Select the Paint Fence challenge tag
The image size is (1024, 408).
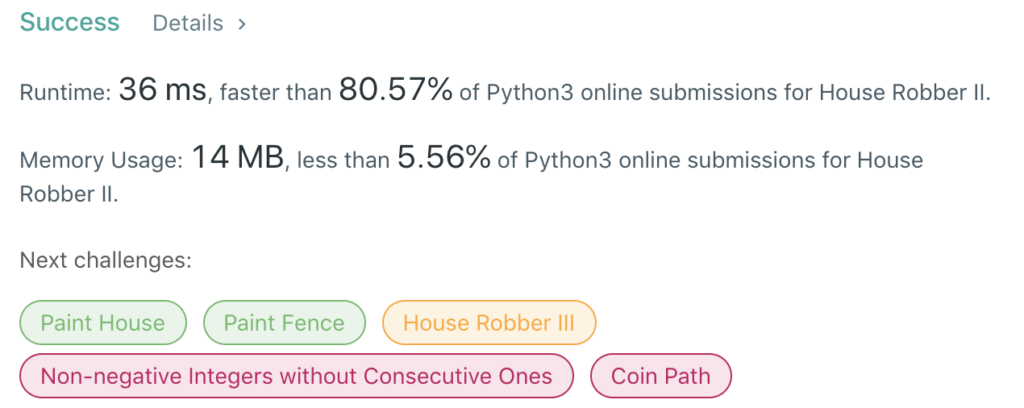(x=284, y=323)
